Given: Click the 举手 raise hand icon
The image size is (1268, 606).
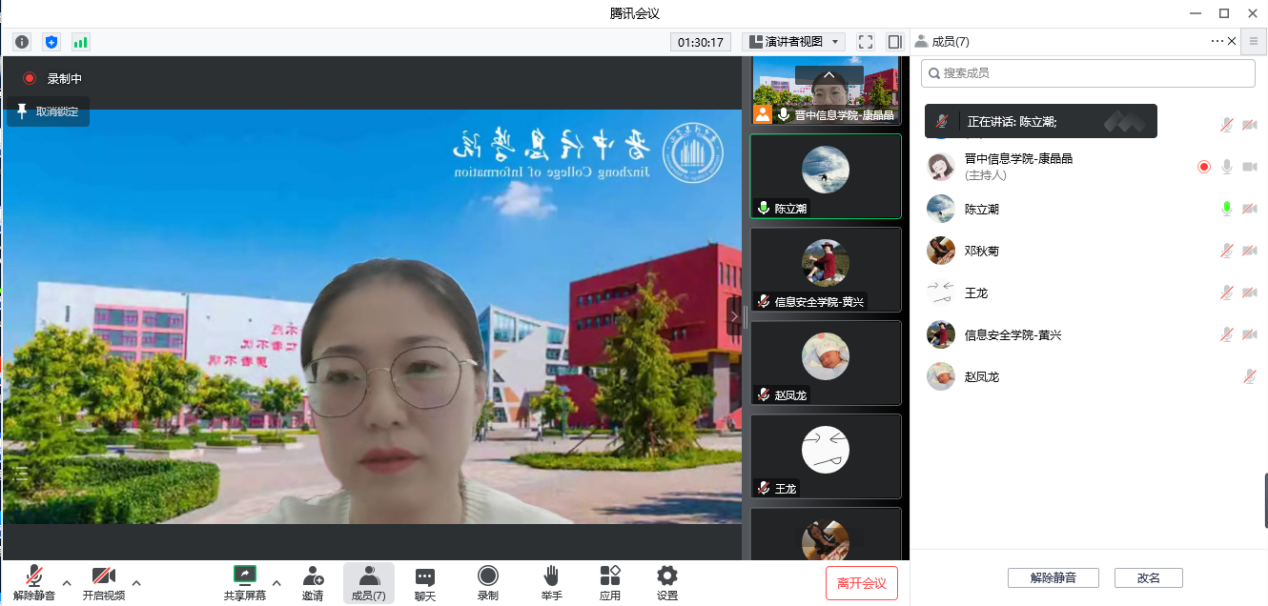Looking at the screenshot, I should (550, 583).
